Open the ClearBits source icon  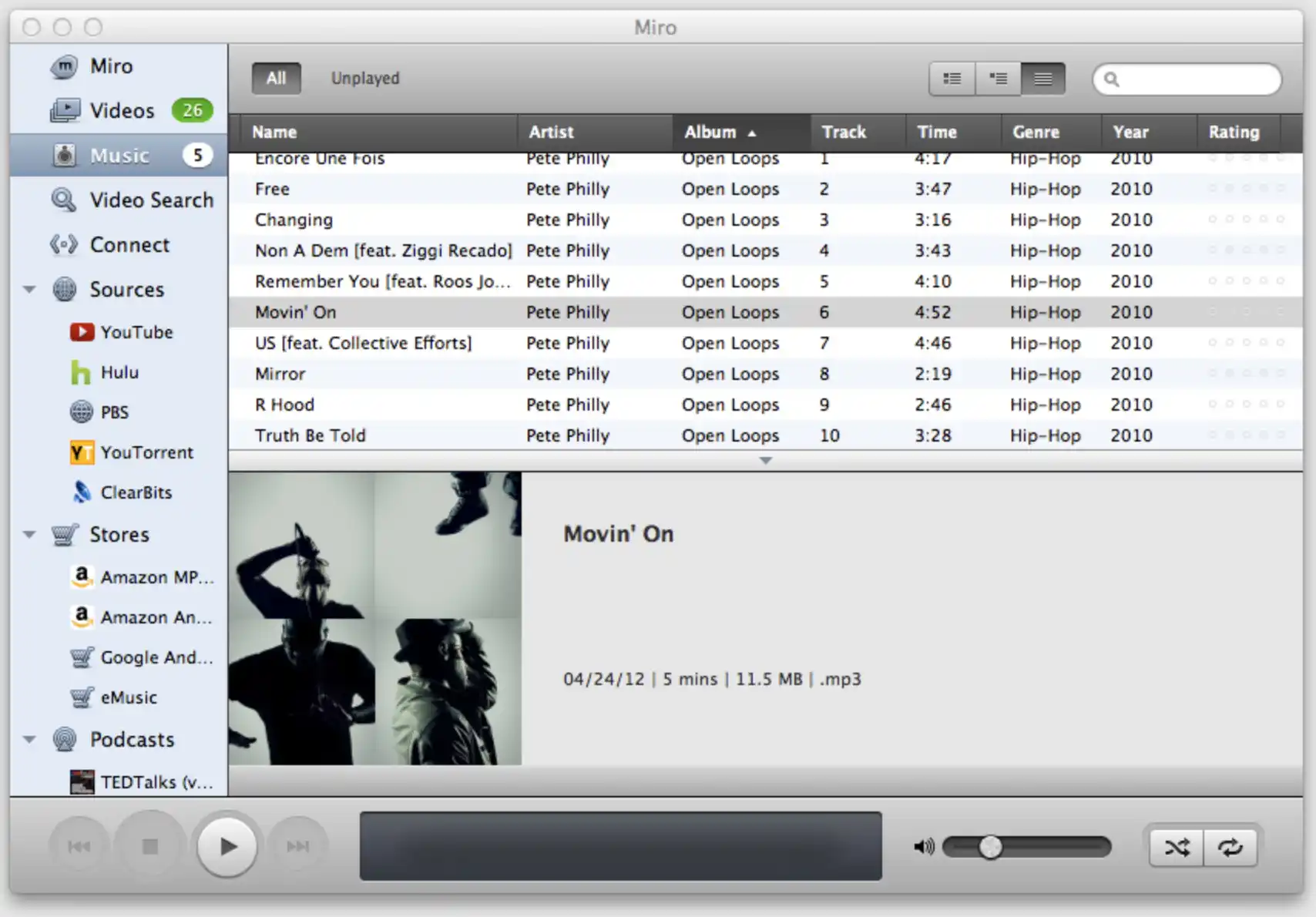coord(82,492)
